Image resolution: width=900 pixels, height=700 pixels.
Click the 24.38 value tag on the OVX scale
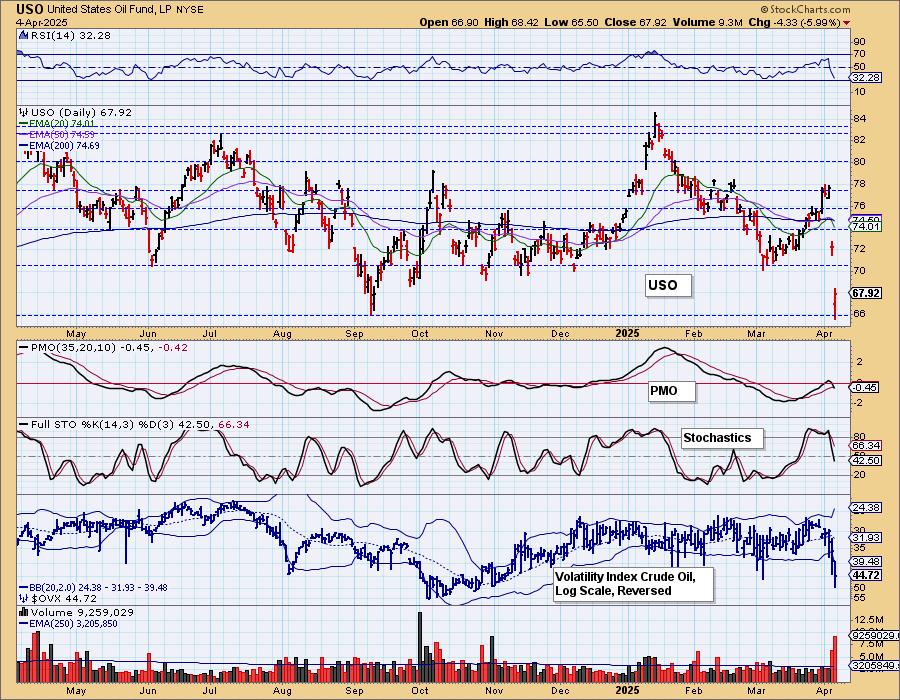pos(866,508)
